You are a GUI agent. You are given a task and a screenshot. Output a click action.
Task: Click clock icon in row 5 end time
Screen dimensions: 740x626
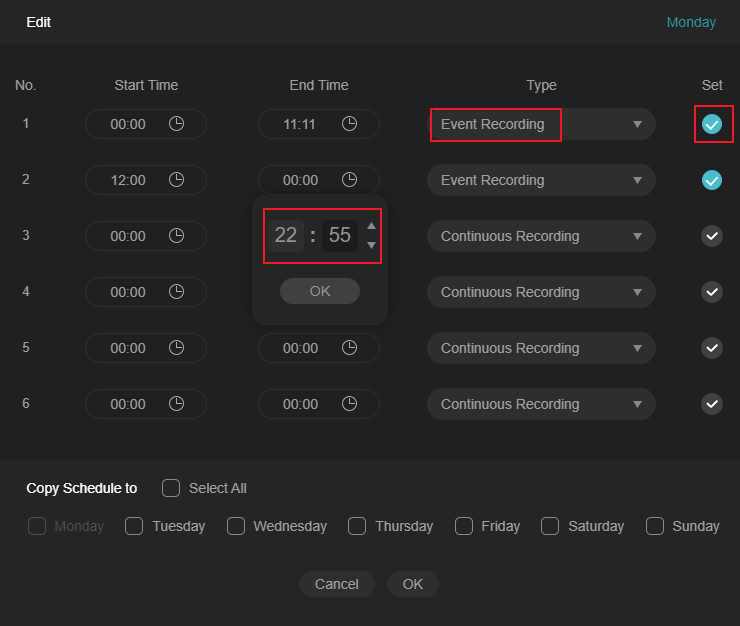349,348
